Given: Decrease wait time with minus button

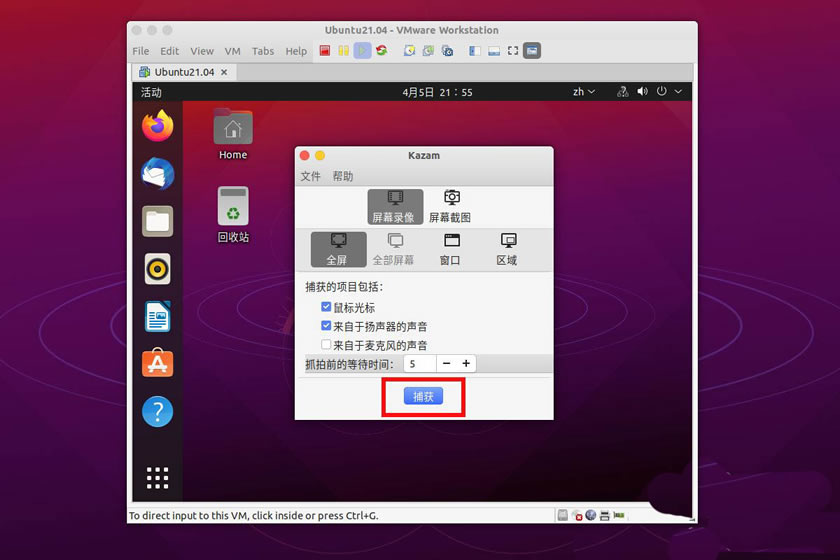Looking at the screenshot, I should [446, 363].
